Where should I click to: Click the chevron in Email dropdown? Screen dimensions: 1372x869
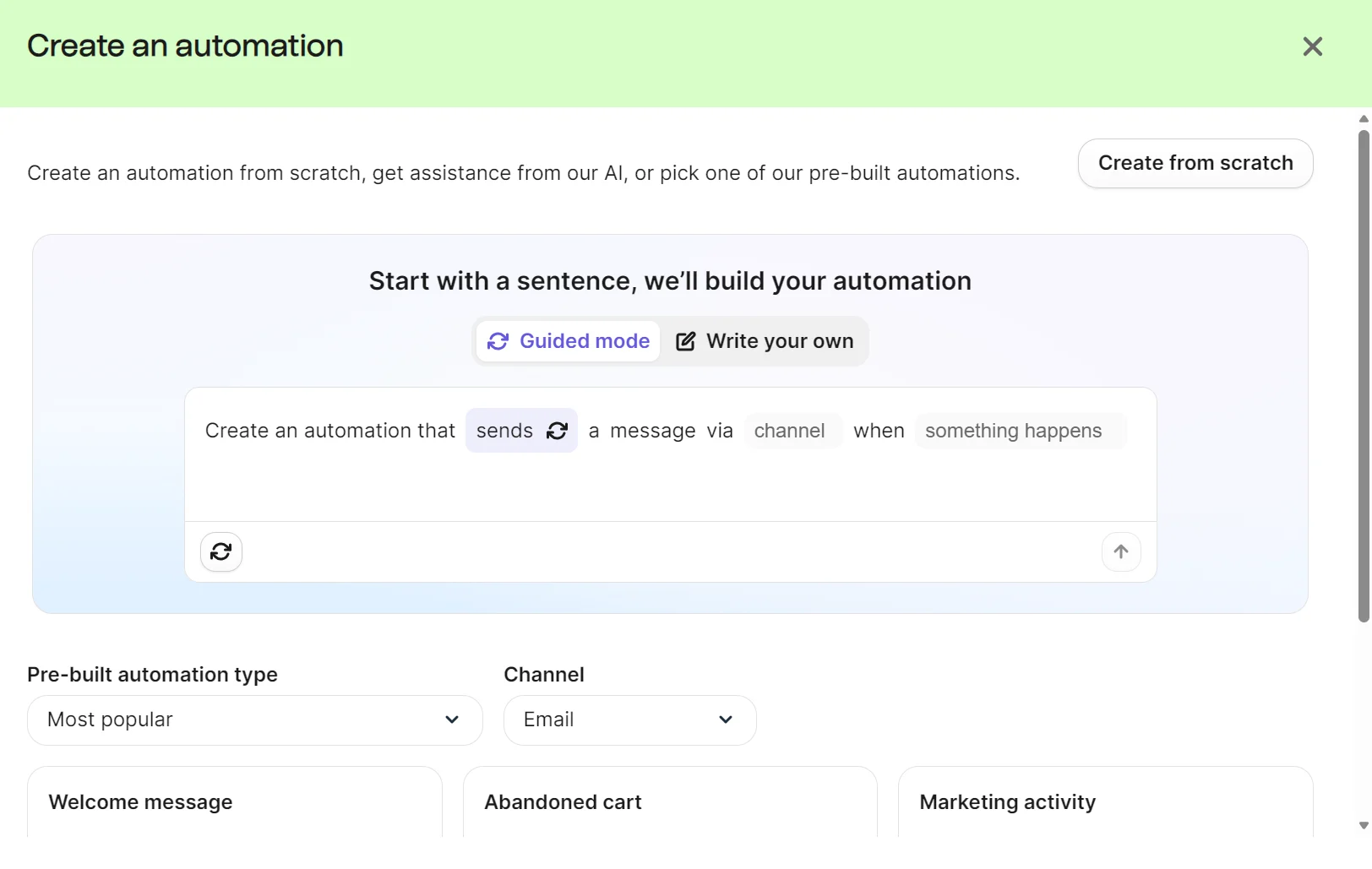726,720
